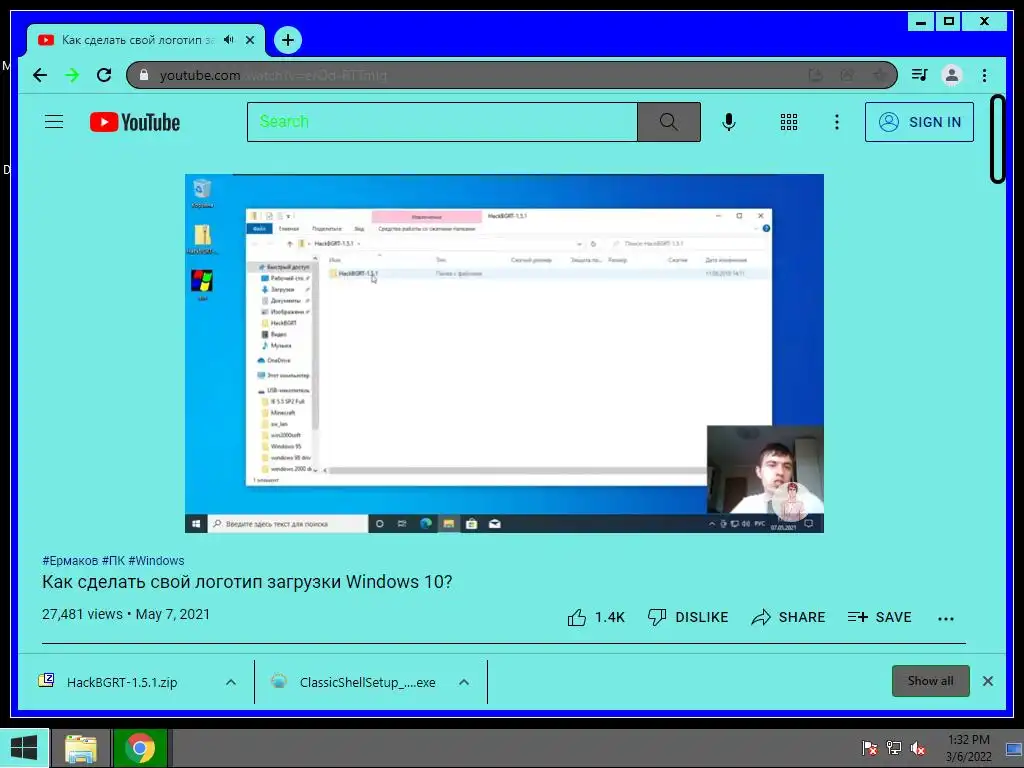Screen dimensions: 1024x768
Task: Open the Chrome three-dot menu
Action: pyautogui.click(x=984, y=75)
